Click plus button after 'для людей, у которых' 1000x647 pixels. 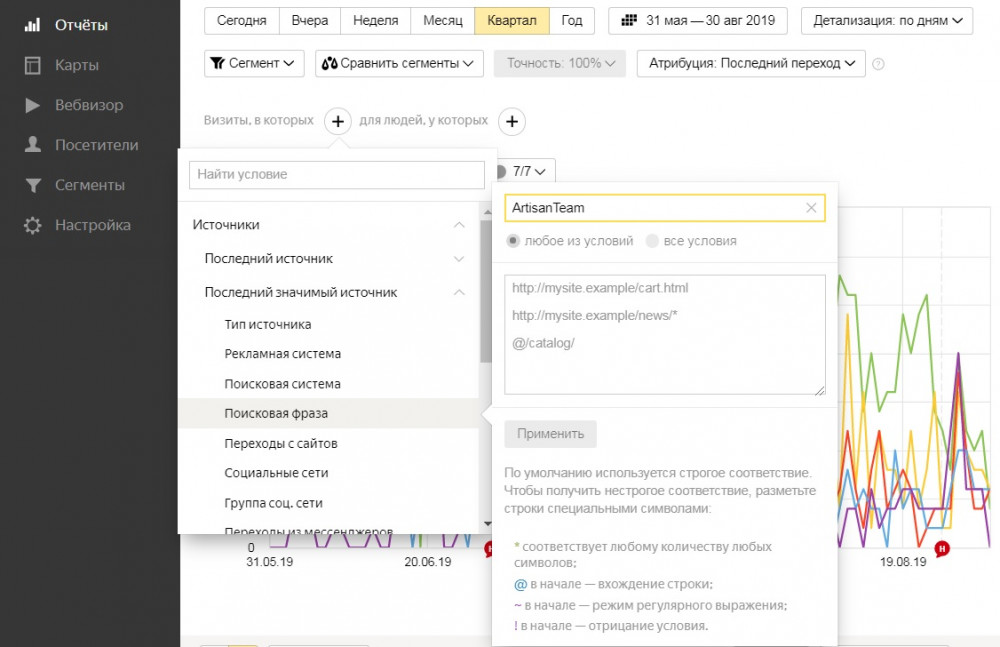coord(512,122)
